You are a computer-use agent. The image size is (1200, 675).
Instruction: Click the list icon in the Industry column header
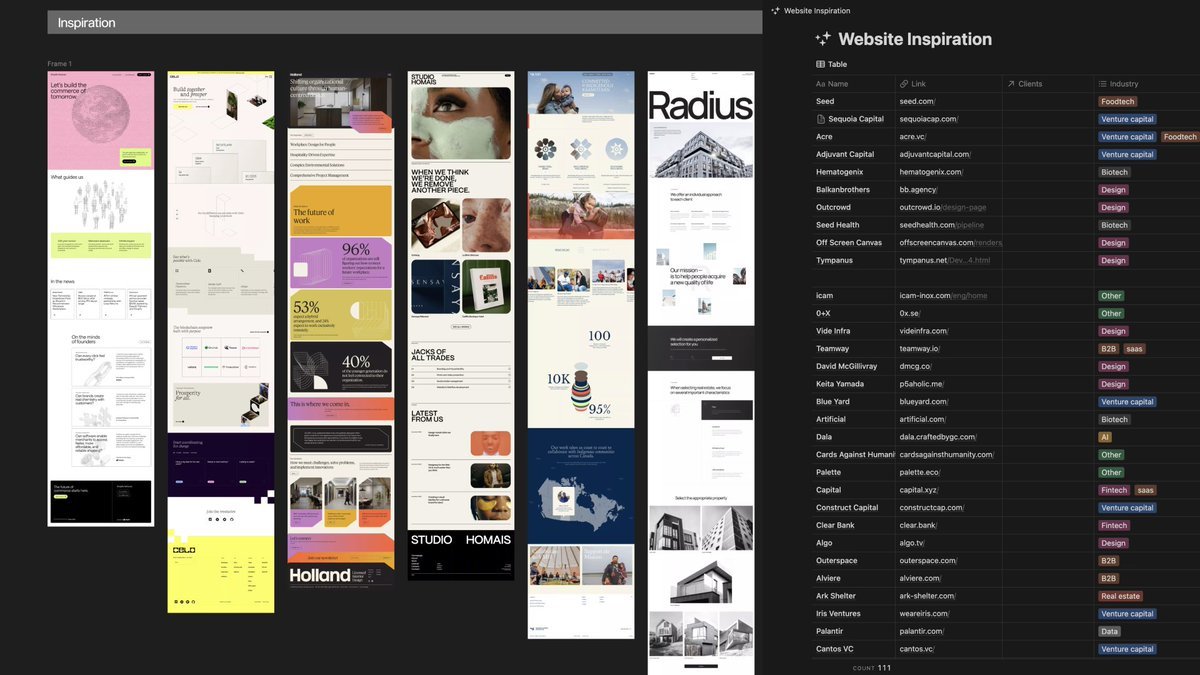click(x=1103, y=84)
